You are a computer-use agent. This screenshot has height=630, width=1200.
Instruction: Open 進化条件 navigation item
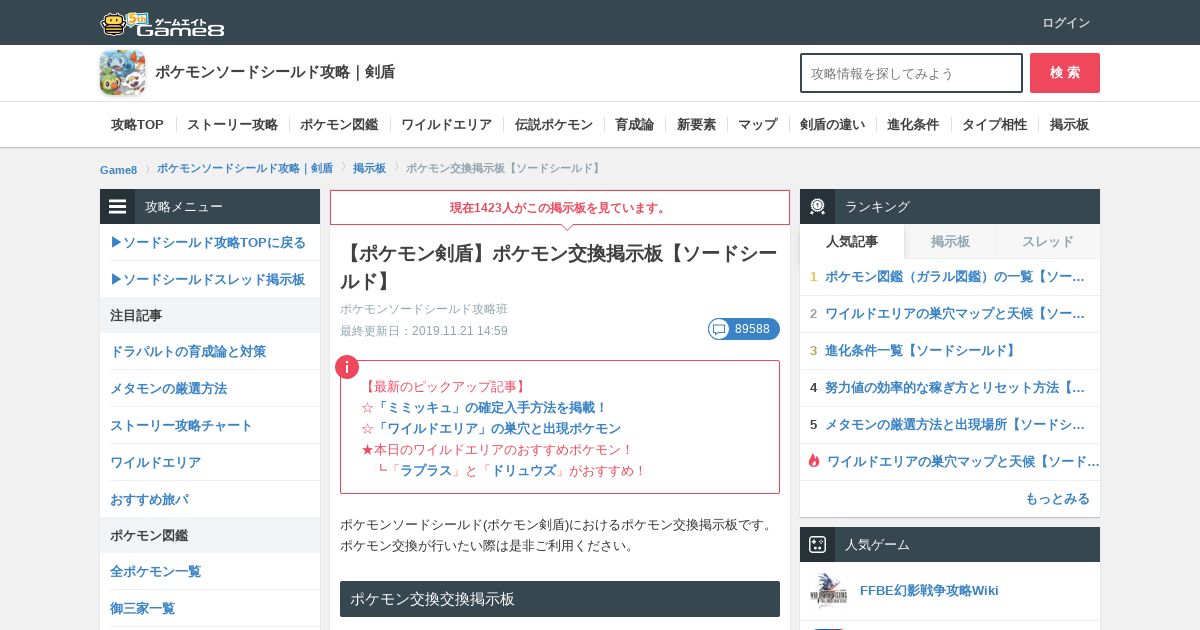point(913,125)
